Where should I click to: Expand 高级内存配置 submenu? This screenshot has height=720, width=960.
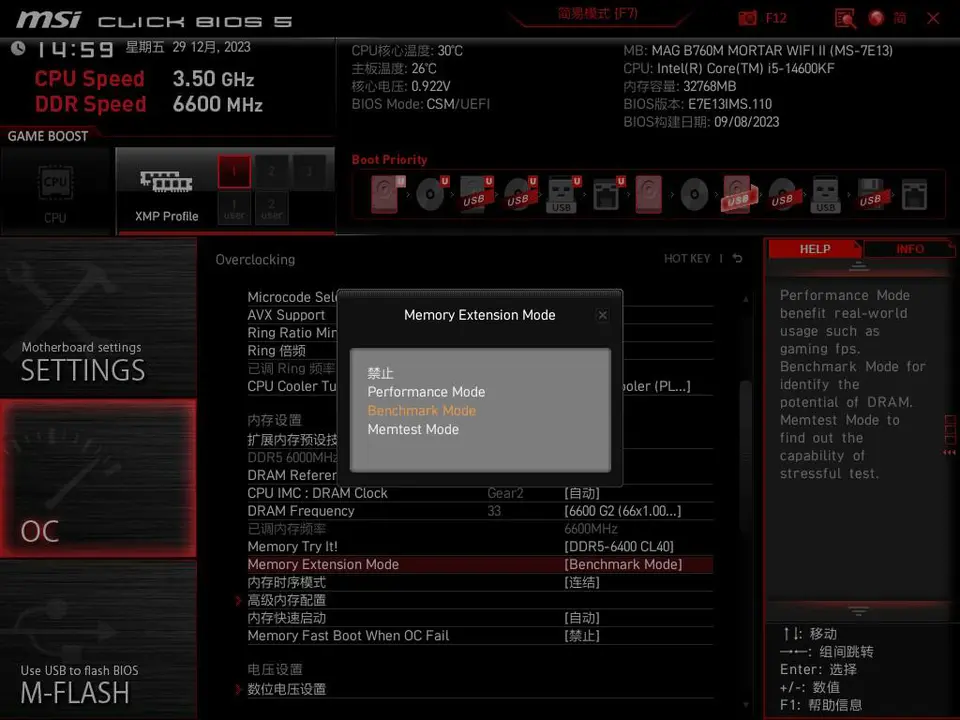pos(286,600)
